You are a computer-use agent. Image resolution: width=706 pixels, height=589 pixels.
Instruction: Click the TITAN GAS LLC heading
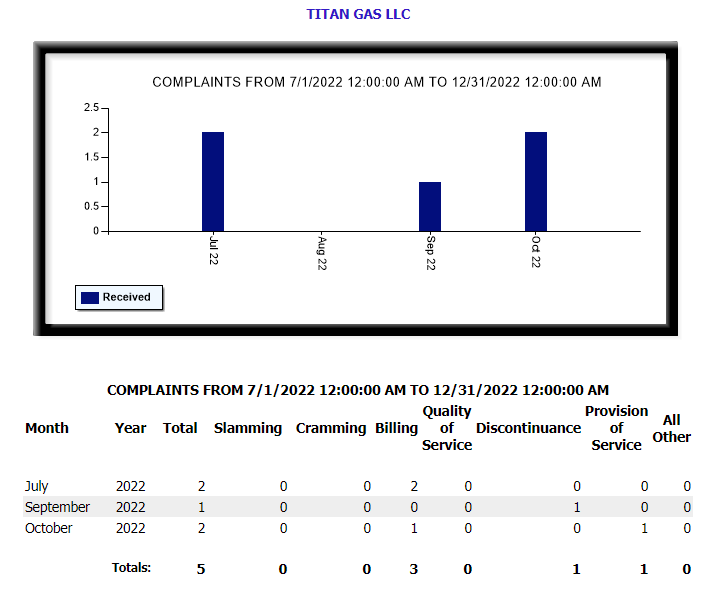pos(358,14)
